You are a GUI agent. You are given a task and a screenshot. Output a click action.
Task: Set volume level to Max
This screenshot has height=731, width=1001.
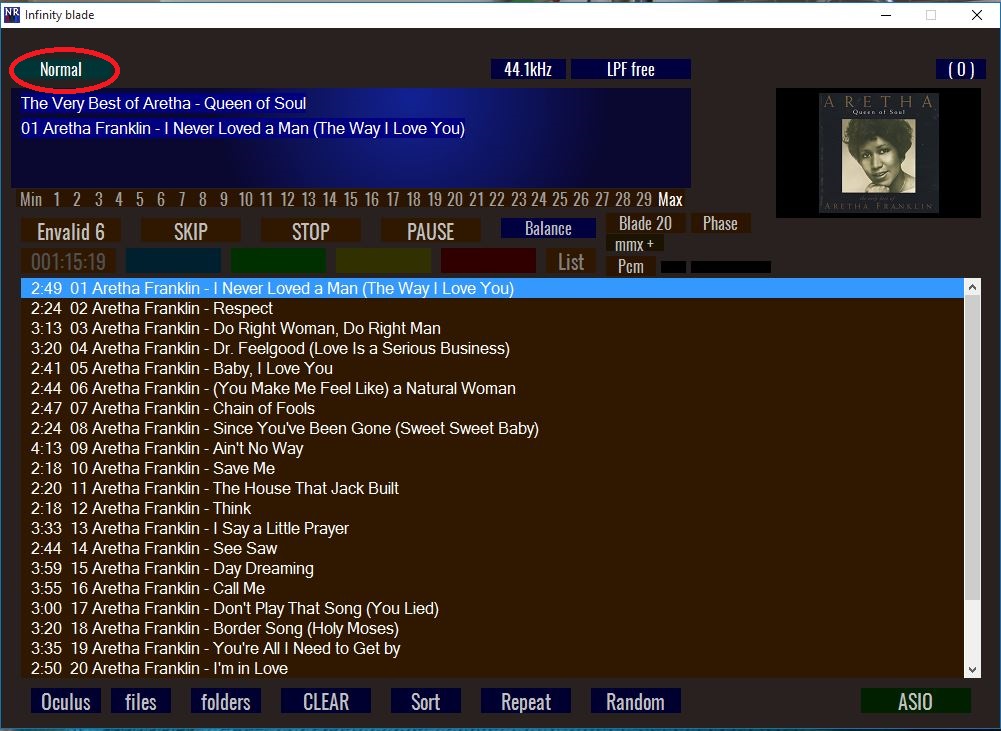670,200
